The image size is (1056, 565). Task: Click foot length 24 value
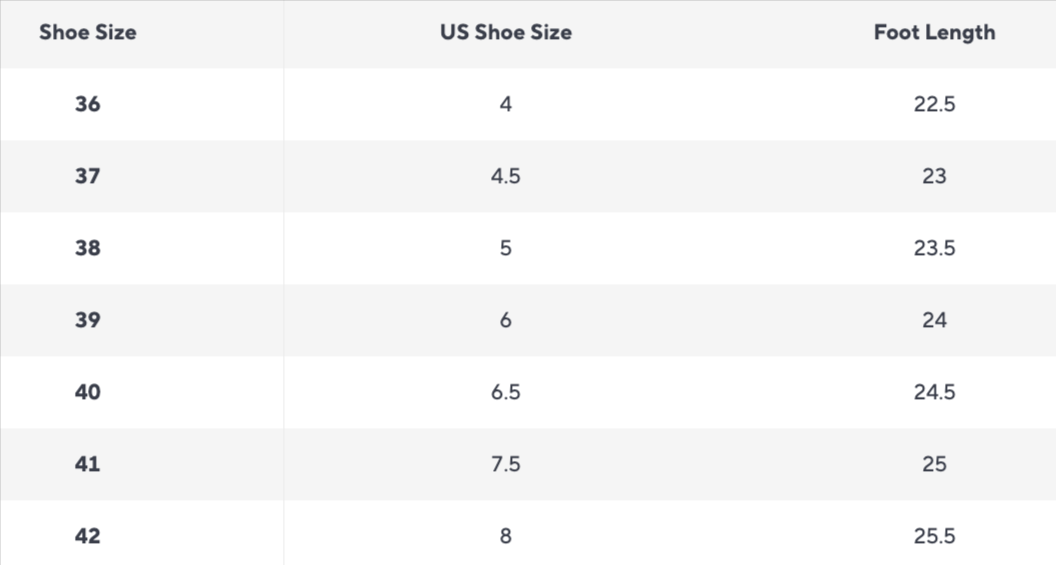point(934,320)
